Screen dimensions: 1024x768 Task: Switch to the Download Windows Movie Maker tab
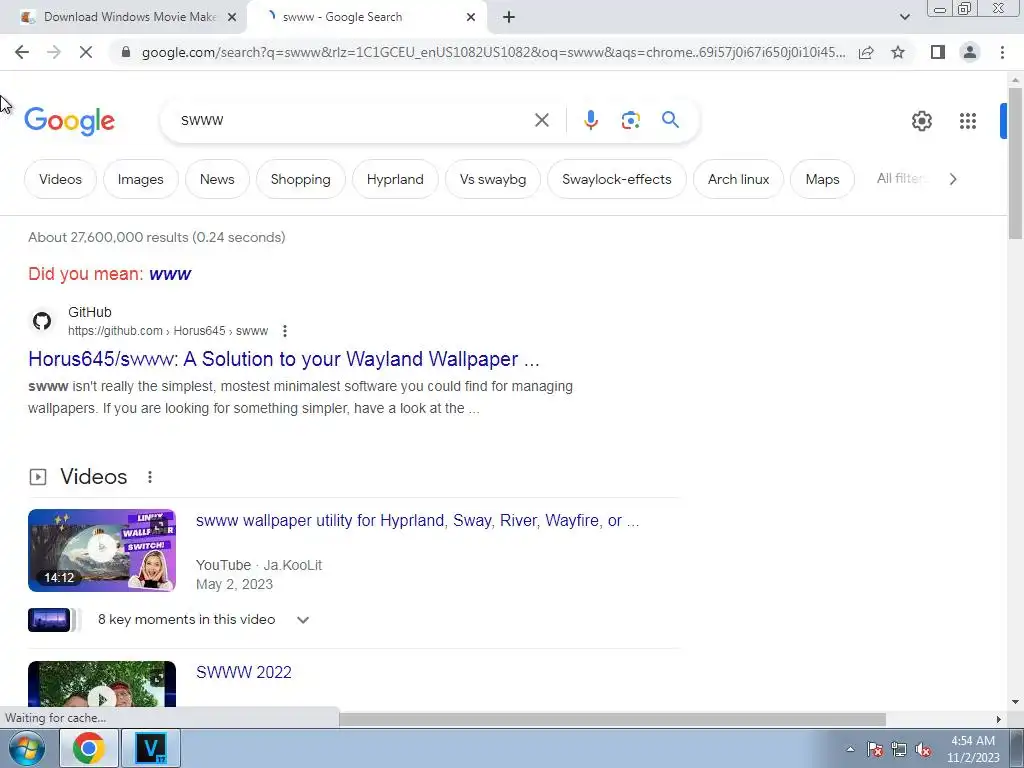click(x=129, y=17)
